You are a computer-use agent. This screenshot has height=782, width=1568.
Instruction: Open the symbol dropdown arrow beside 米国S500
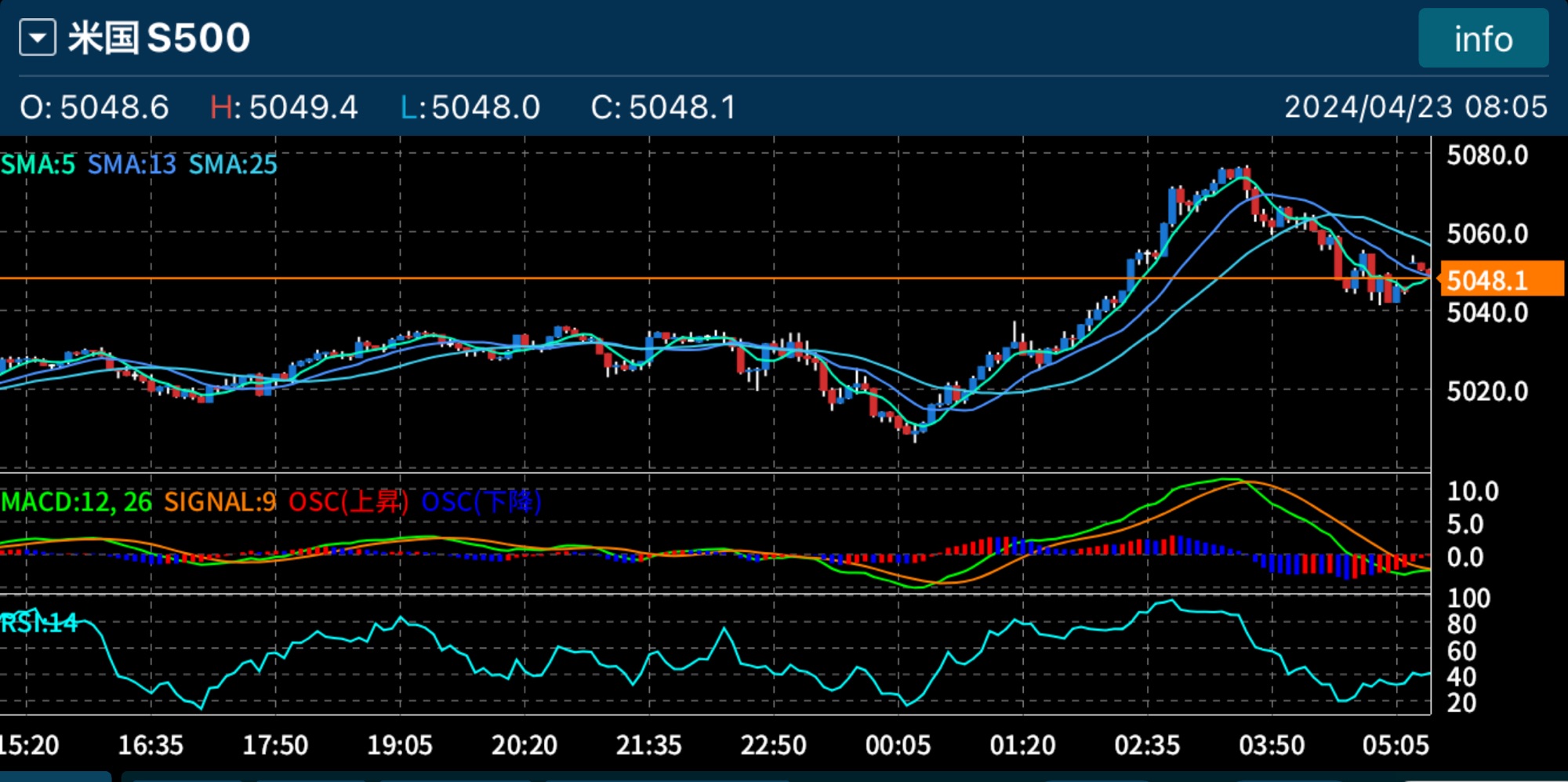click(x=38, y=38)
